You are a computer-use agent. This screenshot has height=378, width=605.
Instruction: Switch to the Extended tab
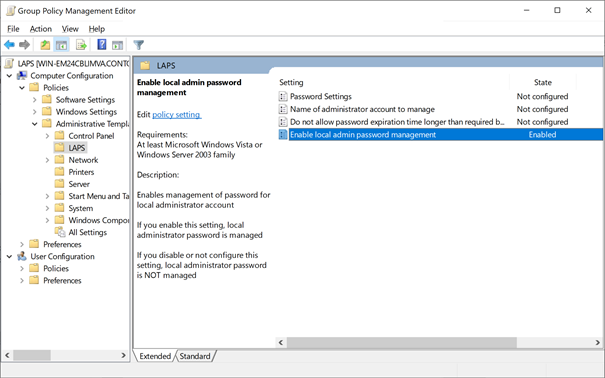tap(155, 356)
